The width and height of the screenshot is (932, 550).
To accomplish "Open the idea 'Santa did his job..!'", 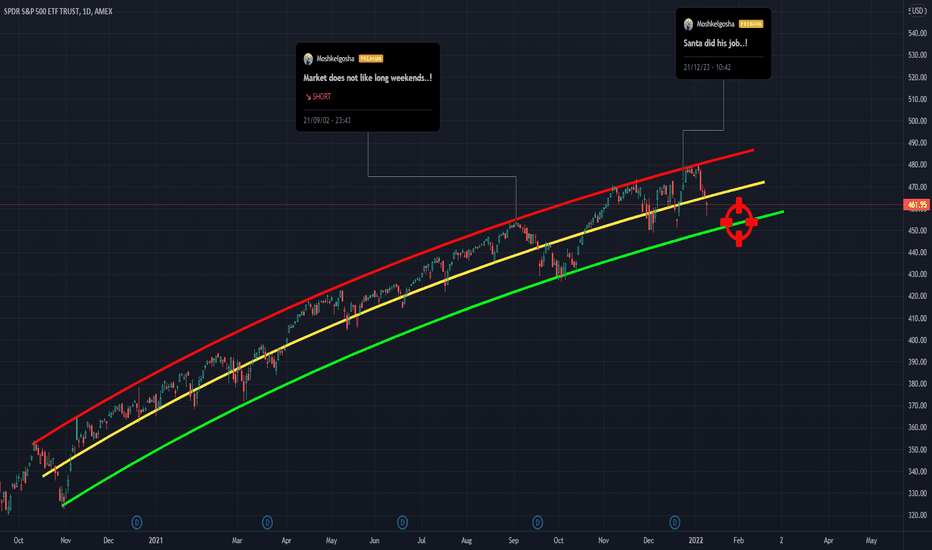I will (715, 43).
